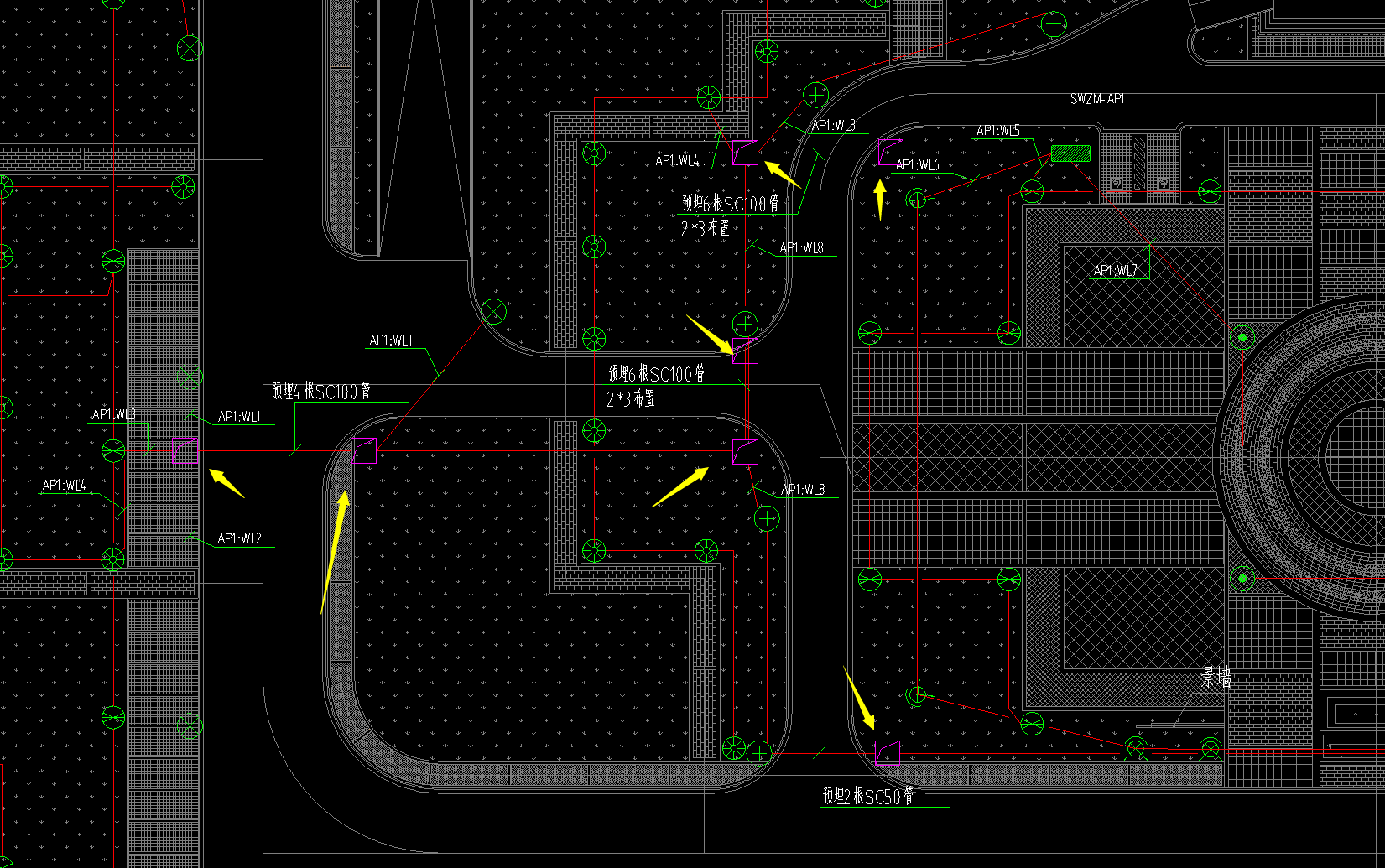Select the green hatched SWZM-AP1 distribution box
The image size is (1385, 868).
[1071, 154]
